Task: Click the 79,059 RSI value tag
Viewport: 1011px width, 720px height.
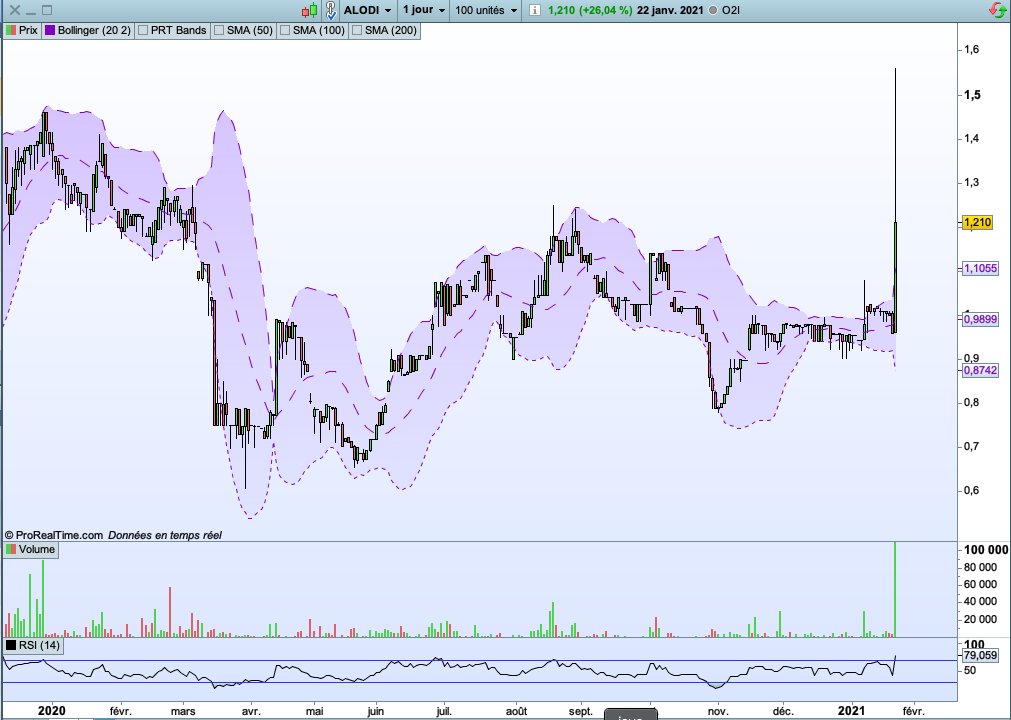Action: coord(980,656)
